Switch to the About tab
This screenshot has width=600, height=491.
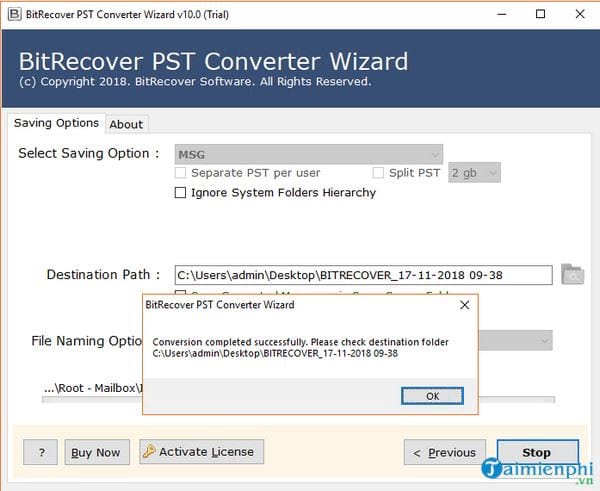[x=126, y=124]
